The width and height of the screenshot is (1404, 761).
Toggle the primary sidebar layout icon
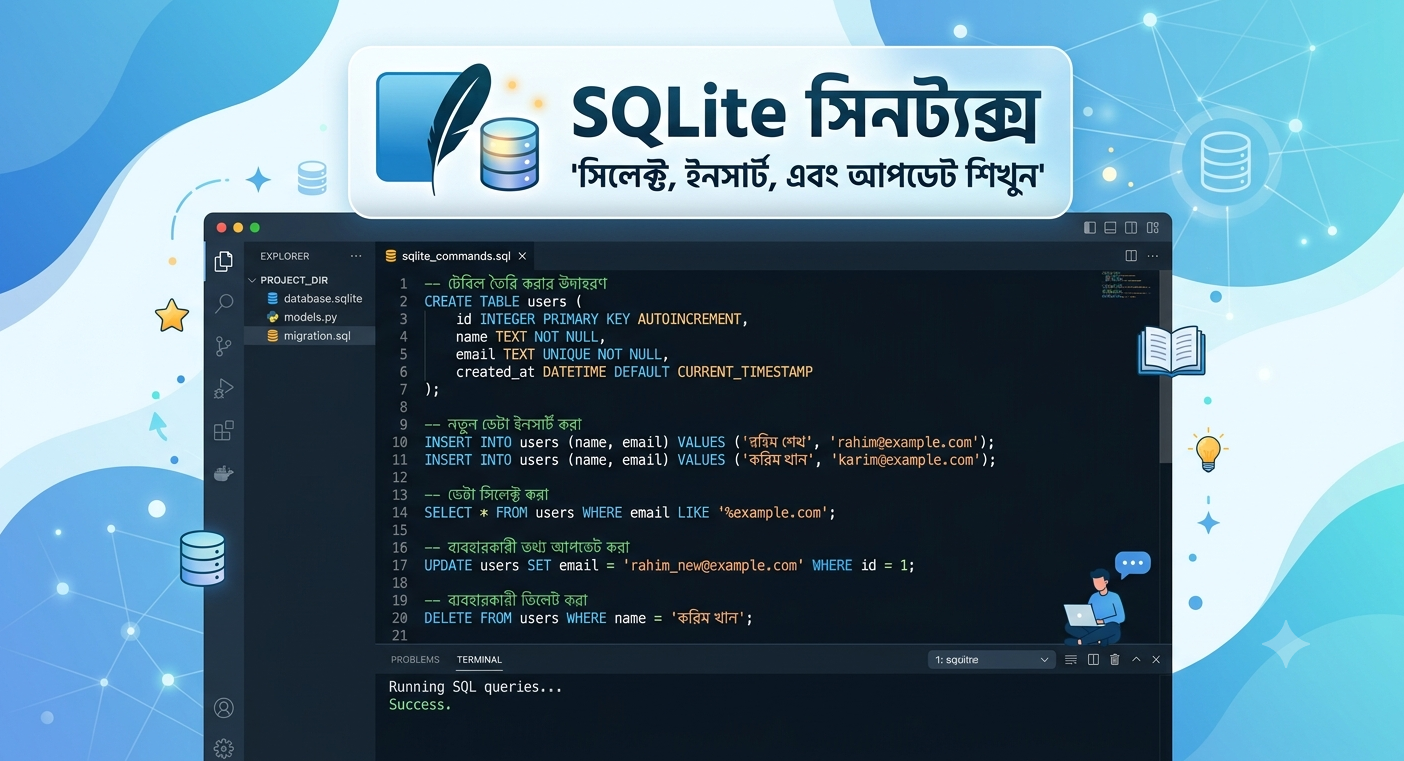point(1090,228)
